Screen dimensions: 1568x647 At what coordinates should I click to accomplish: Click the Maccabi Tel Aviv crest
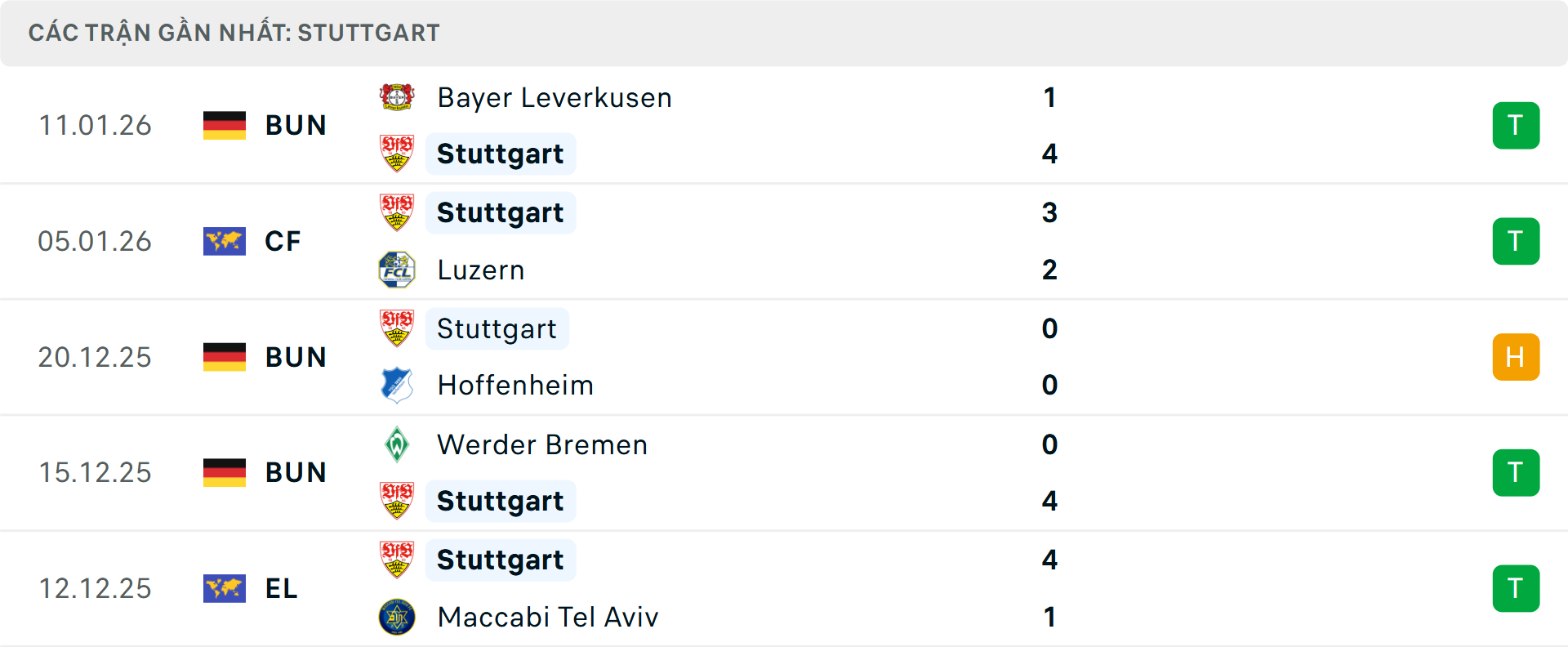(397, 617)
